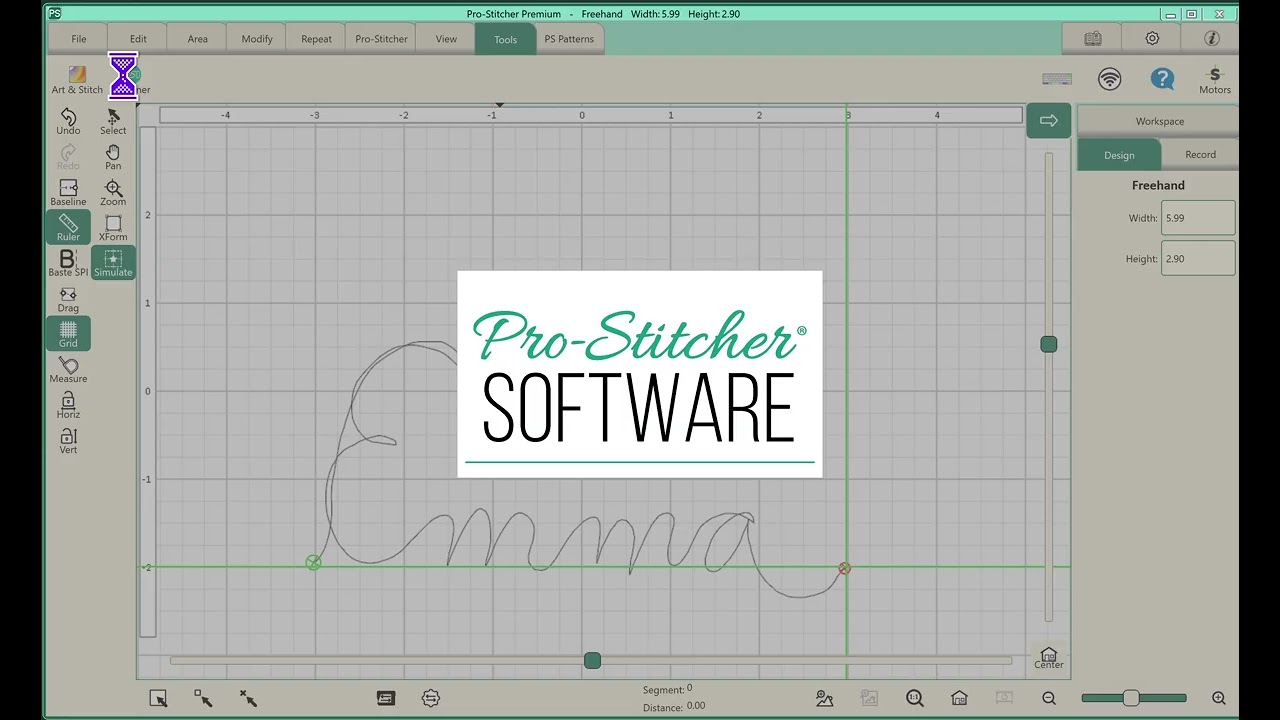Click the Wi-Fi connection icon
The width and height of the screenshot is (1280, 720).
[1109, 79]
